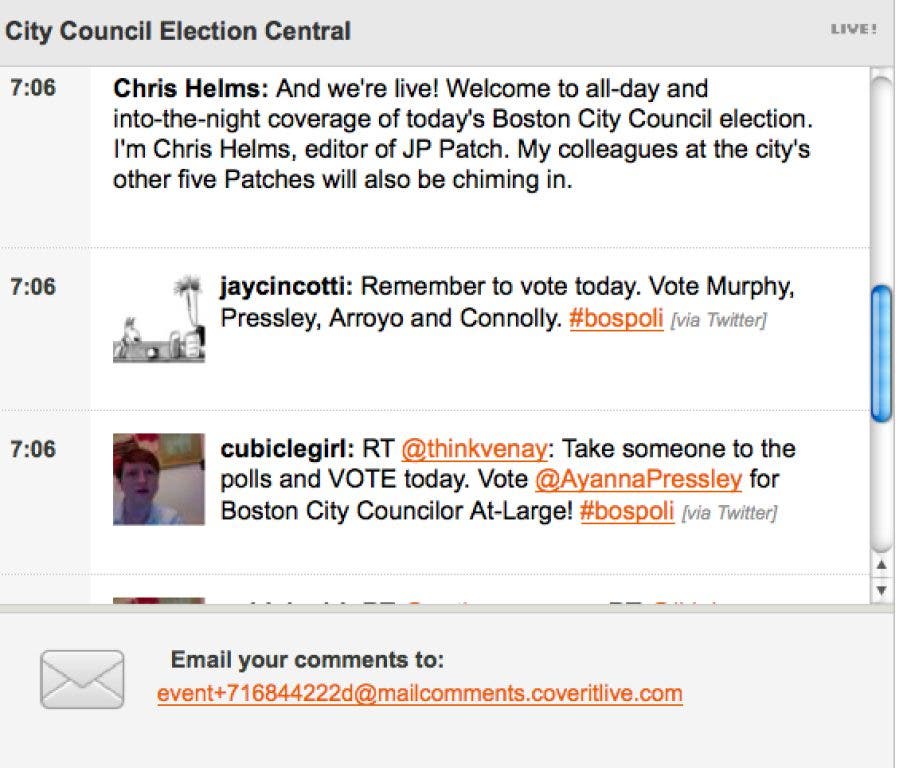Visit the @AyannaPressley profile link

click(638, 480)
